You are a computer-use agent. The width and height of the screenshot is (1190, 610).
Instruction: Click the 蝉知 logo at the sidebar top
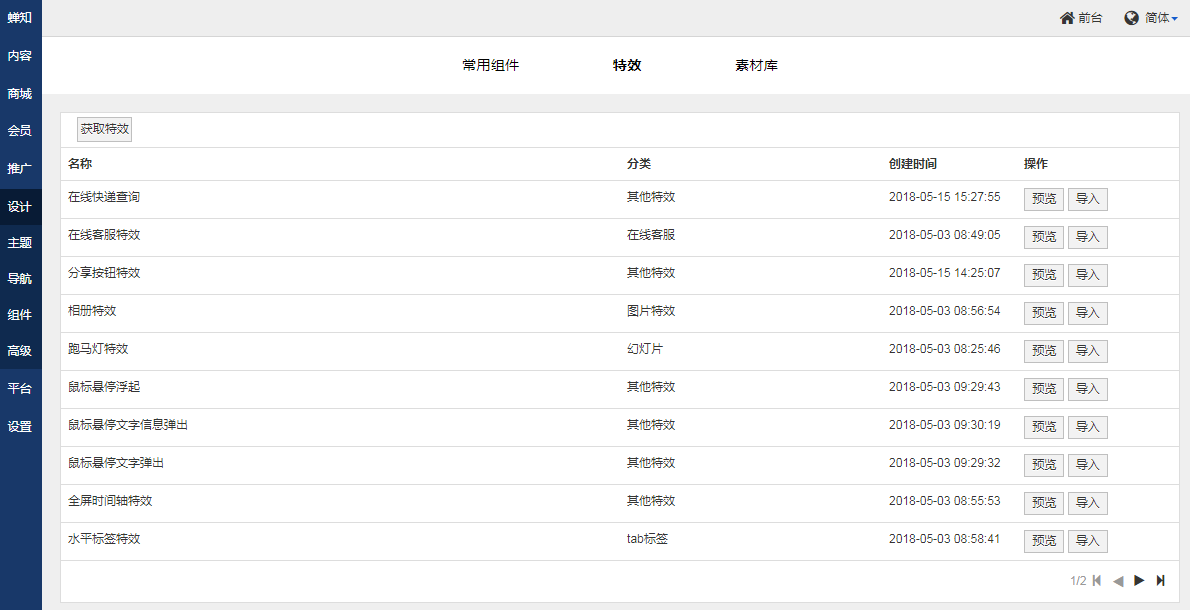click(x=20, y=18)
